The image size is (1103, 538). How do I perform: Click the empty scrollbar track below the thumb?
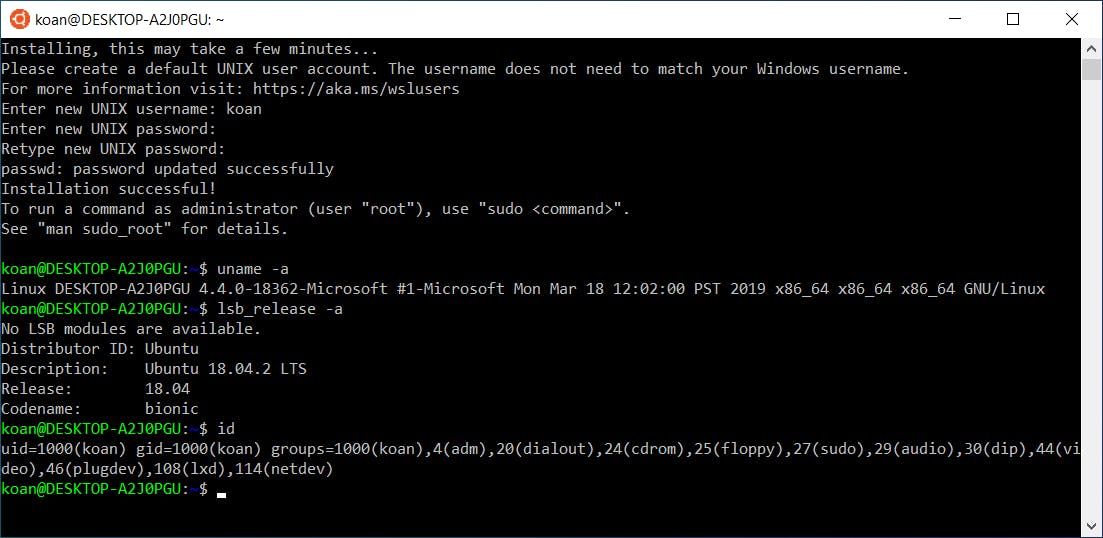point(1092,300)
